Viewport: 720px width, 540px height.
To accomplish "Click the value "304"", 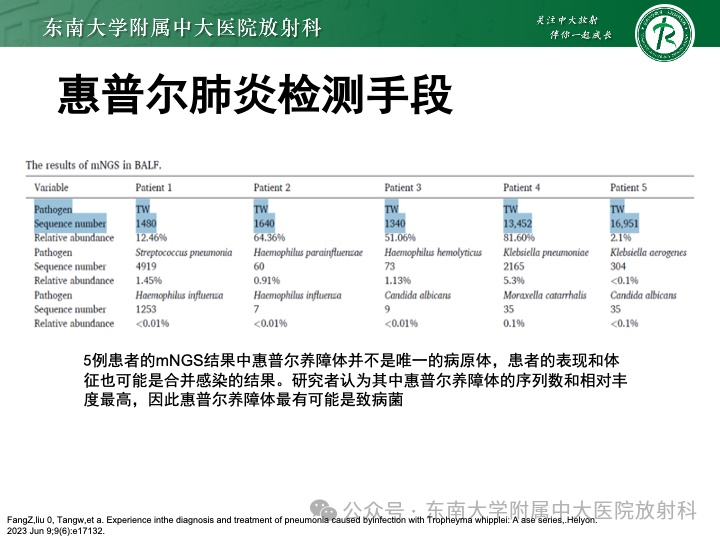I will (618, 266).
